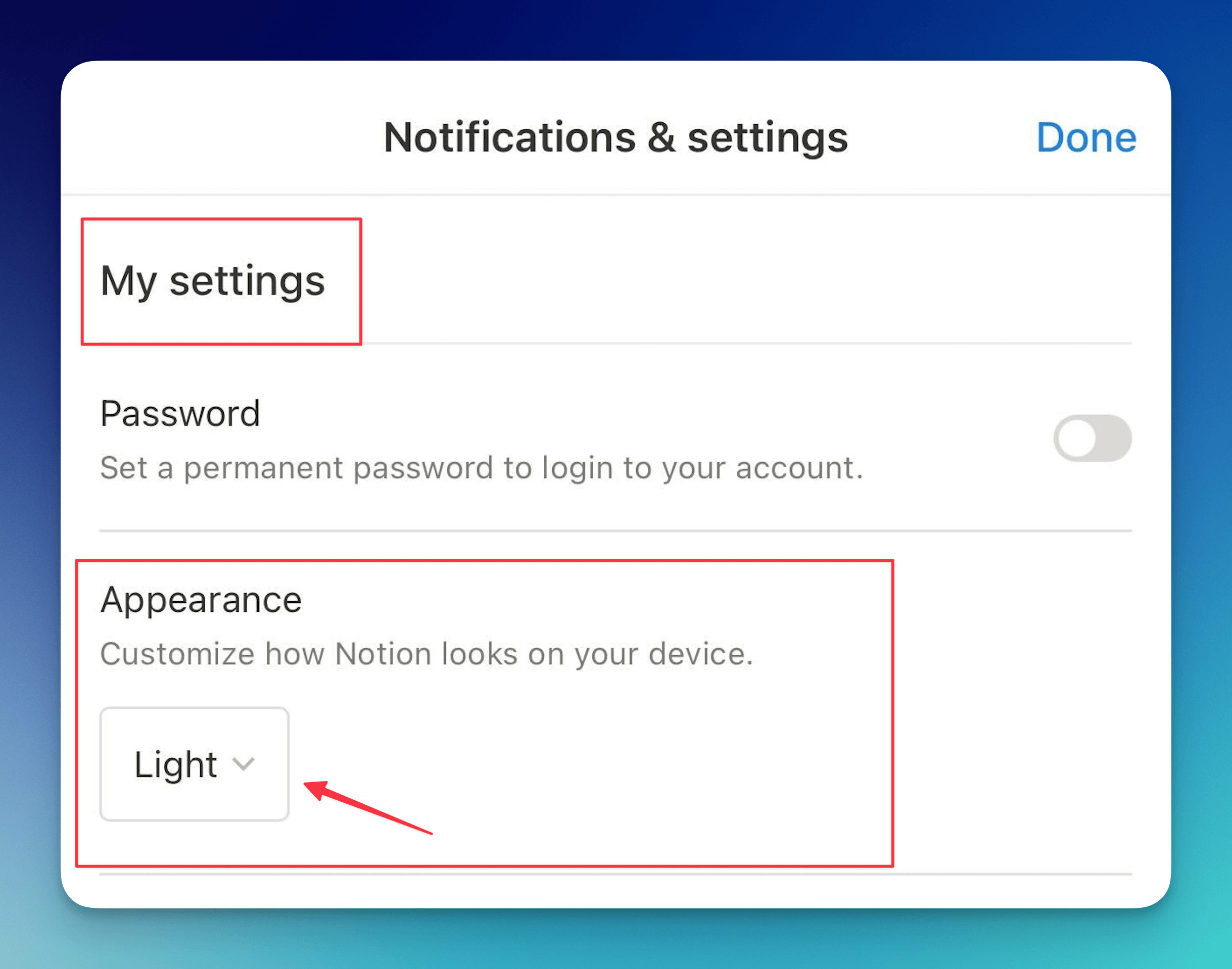Tap the password description text
Screen dimensions: 1232x969
pyautogui.click(x=483, y=467)
